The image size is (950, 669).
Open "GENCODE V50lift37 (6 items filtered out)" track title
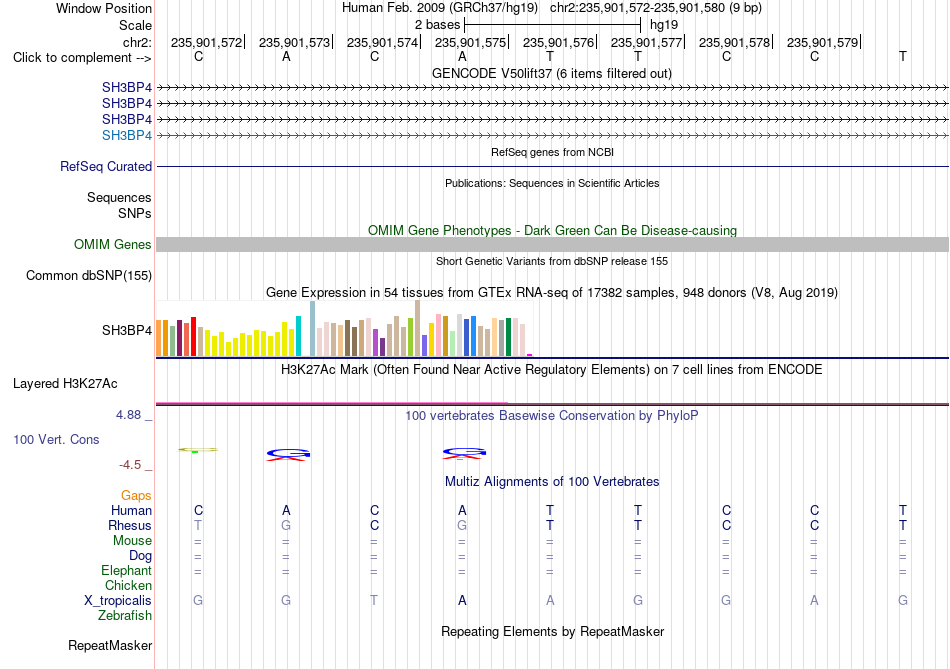(552, 73)
